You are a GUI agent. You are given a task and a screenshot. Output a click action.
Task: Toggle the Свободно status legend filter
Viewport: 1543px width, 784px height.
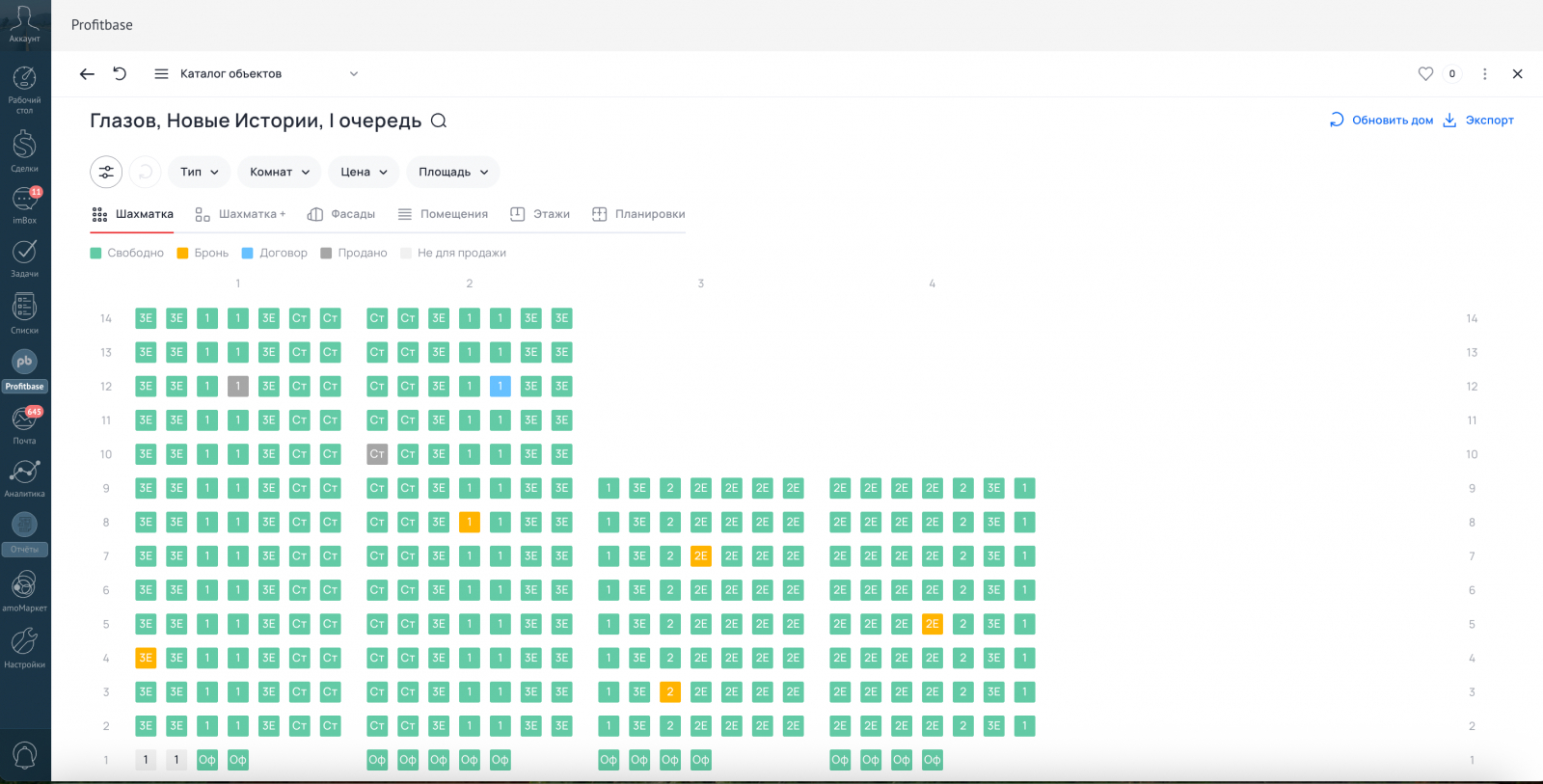pos(127,253)
